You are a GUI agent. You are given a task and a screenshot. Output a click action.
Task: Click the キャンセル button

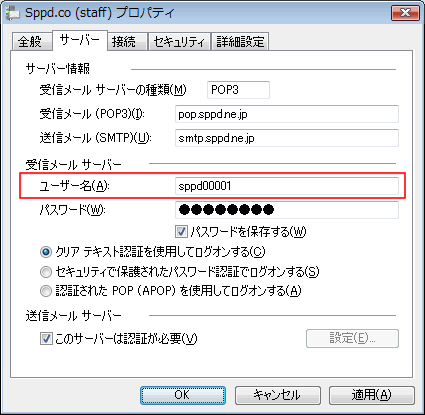tap(278, 395)
